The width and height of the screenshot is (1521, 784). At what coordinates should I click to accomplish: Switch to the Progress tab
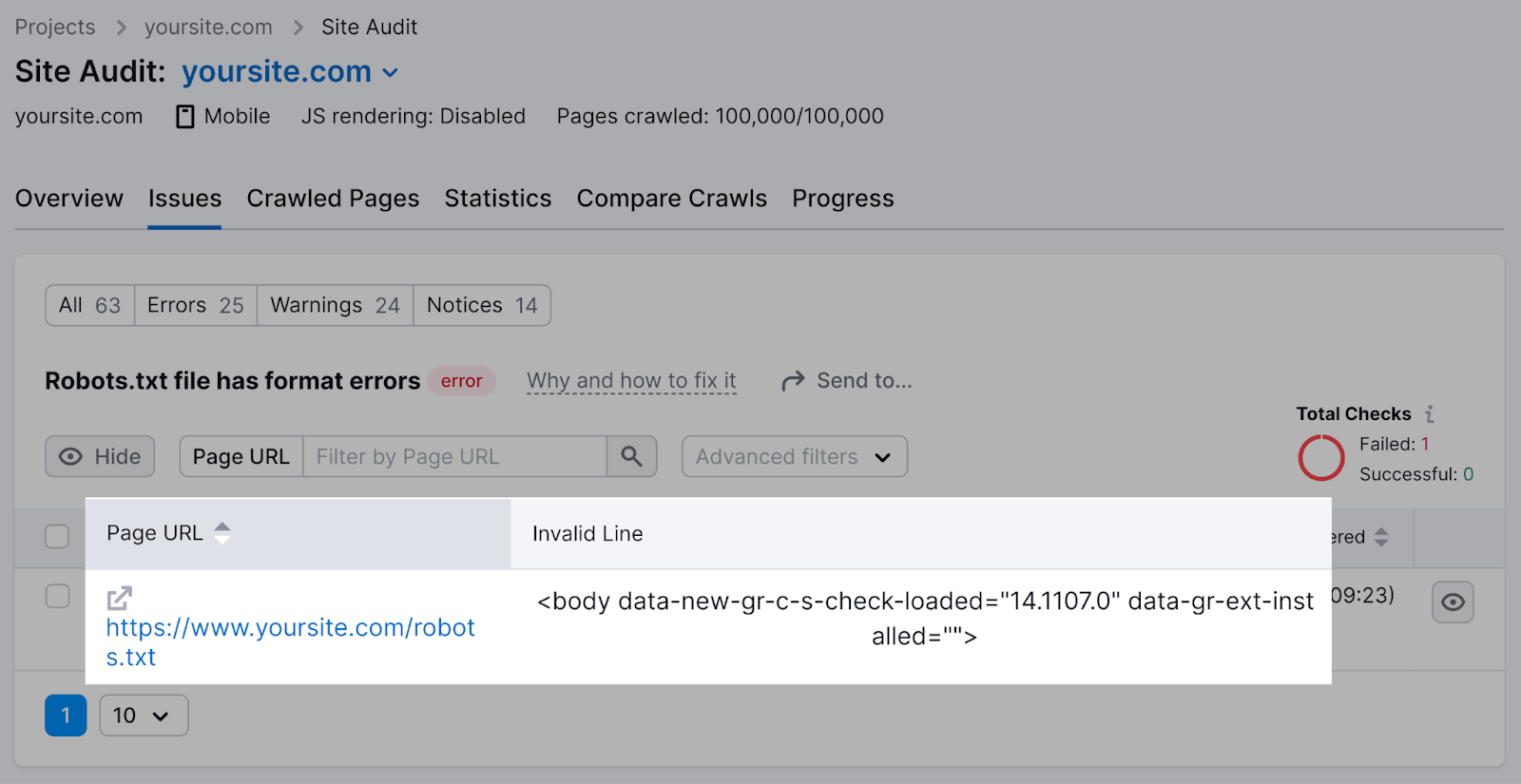843,199
